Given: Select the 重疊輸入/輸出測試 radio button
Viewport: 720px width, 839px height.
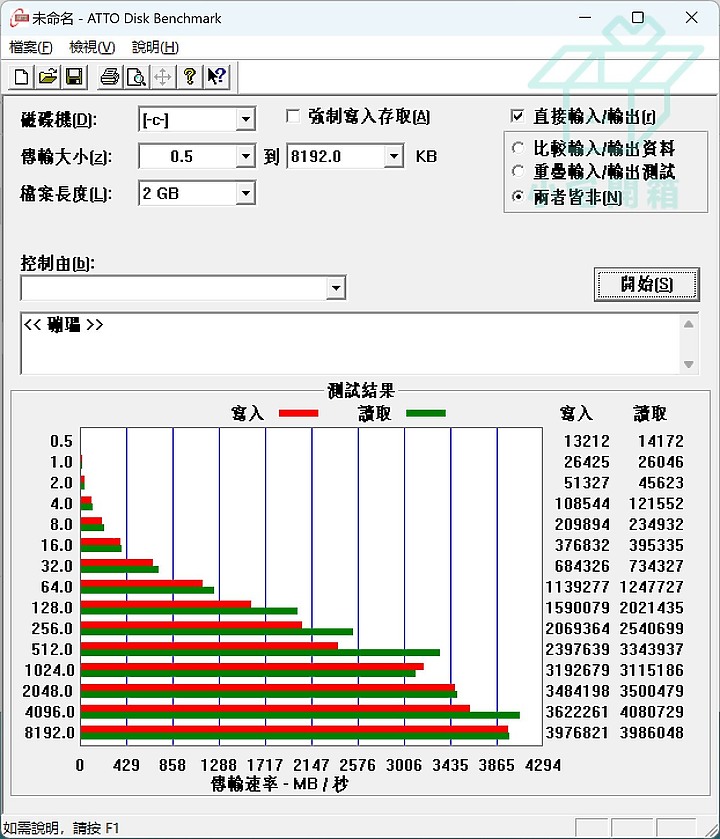Looking at the screenshot, I should pos(518,171).
